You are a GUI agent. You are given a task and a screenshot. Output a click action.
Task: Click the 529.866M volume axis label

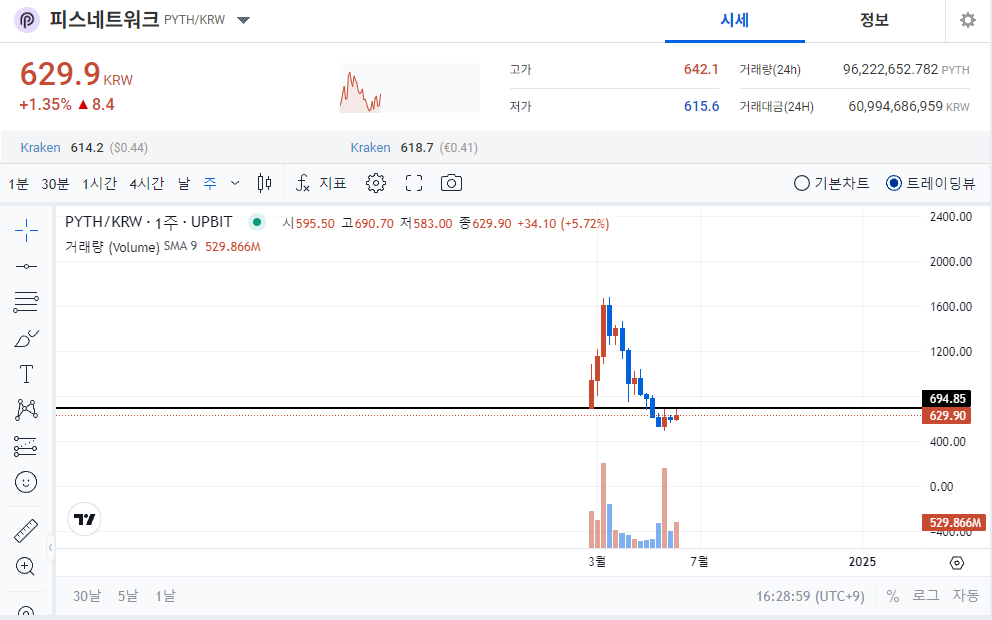click(x=955, y=523)
